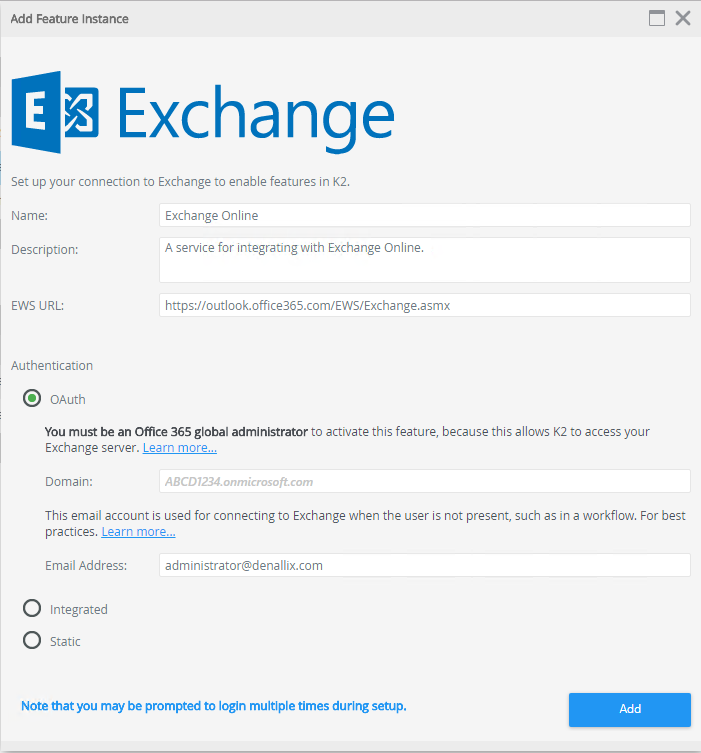Focus the Email Address field
The image size is (701, 753).
pyautogui.click(x=424, y=565)
